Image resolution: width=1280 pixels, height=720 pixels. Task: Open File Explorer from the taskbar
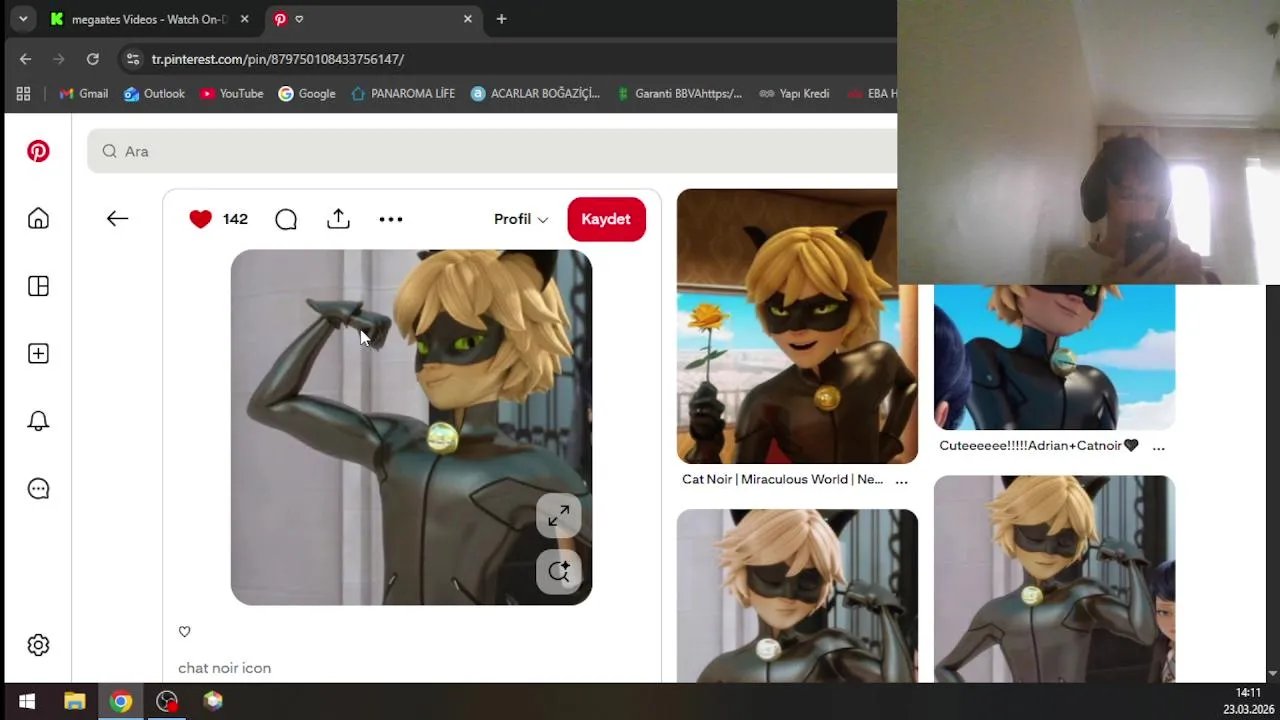pyautogui.click(x=74, y=701)
